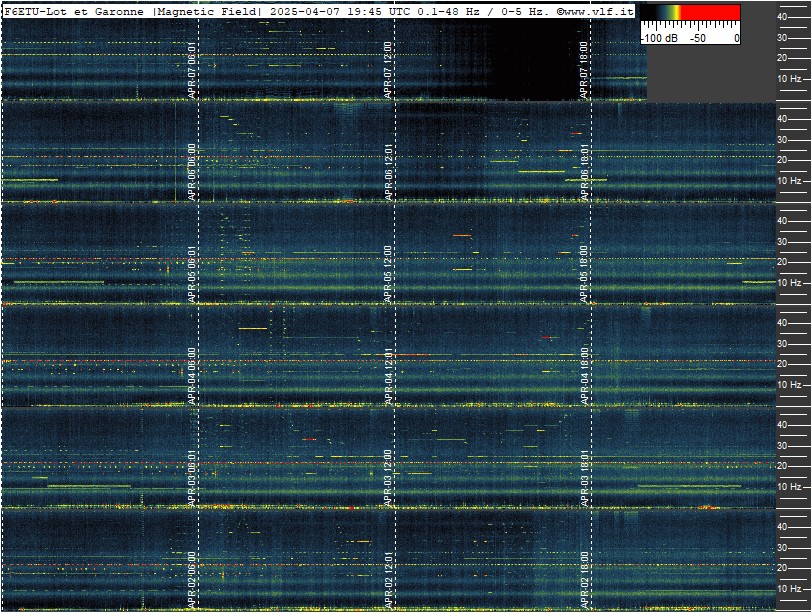The width and height of the screenshot is (812, 613).
Task: Select the APR-06 06:00 time label
Action: coord(192,172)
